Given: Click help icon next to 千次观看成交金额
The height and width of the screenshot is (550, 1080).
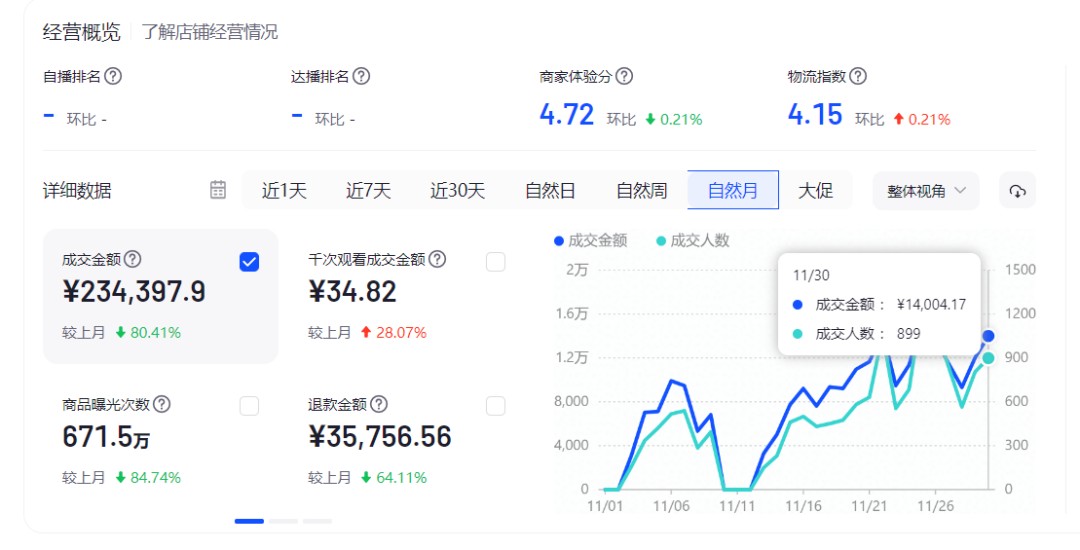Looking at the screenshot, I should pos(437,259).
